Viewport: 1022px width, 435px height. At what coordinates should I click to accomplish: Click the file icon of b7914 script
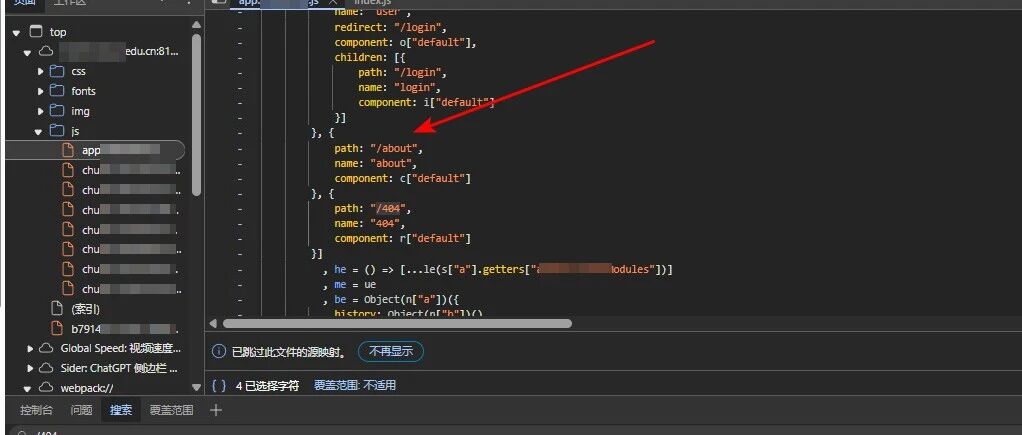(x=57, y=329)
